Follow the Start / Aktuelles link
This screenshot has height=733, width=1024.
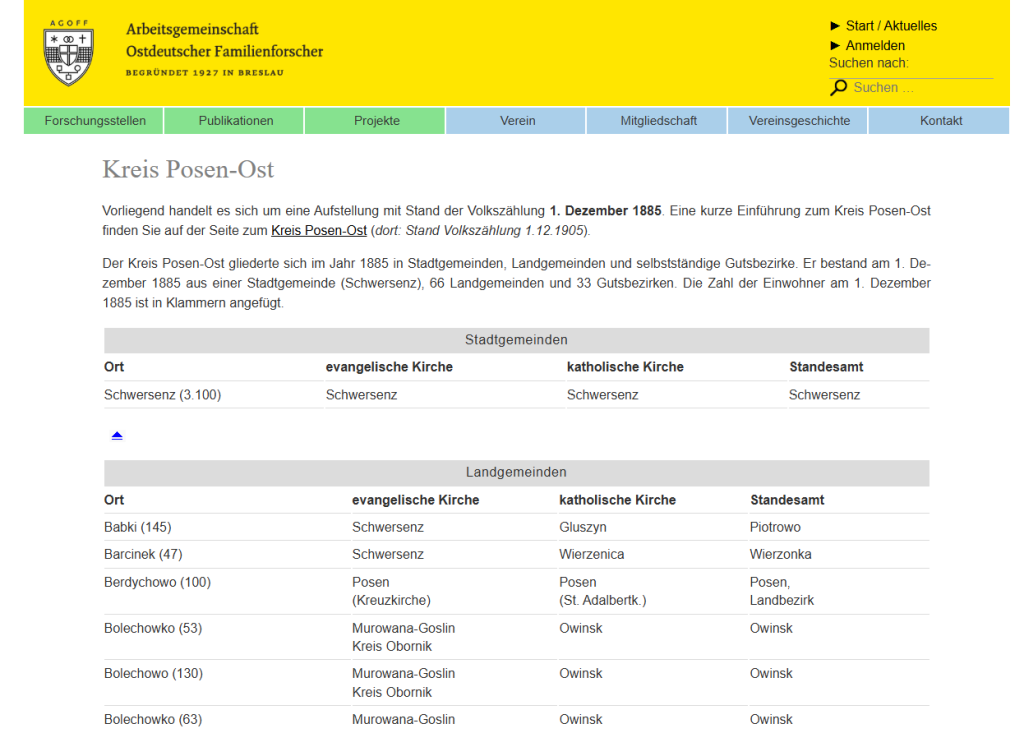(x=891, y=26)
